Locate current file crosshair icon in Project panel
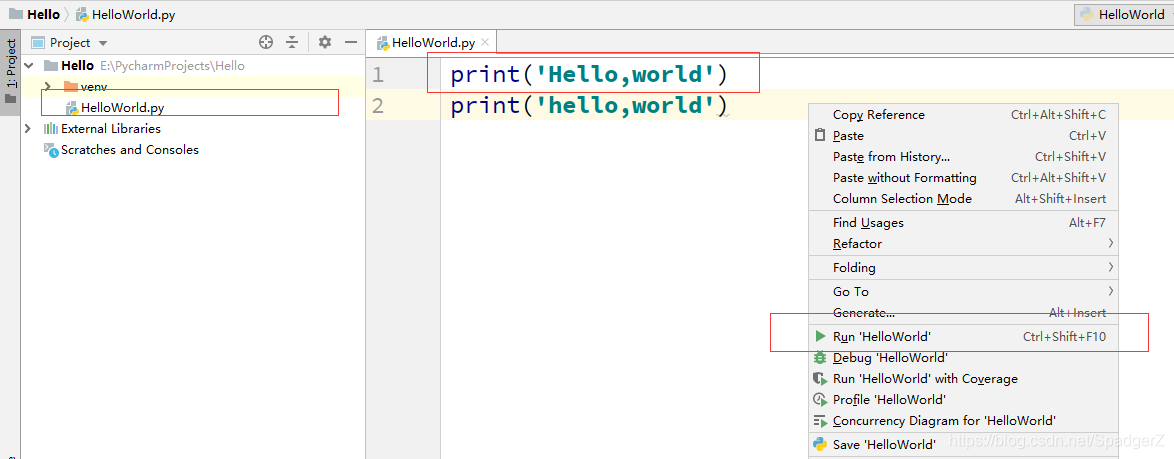 pos(266,43)
